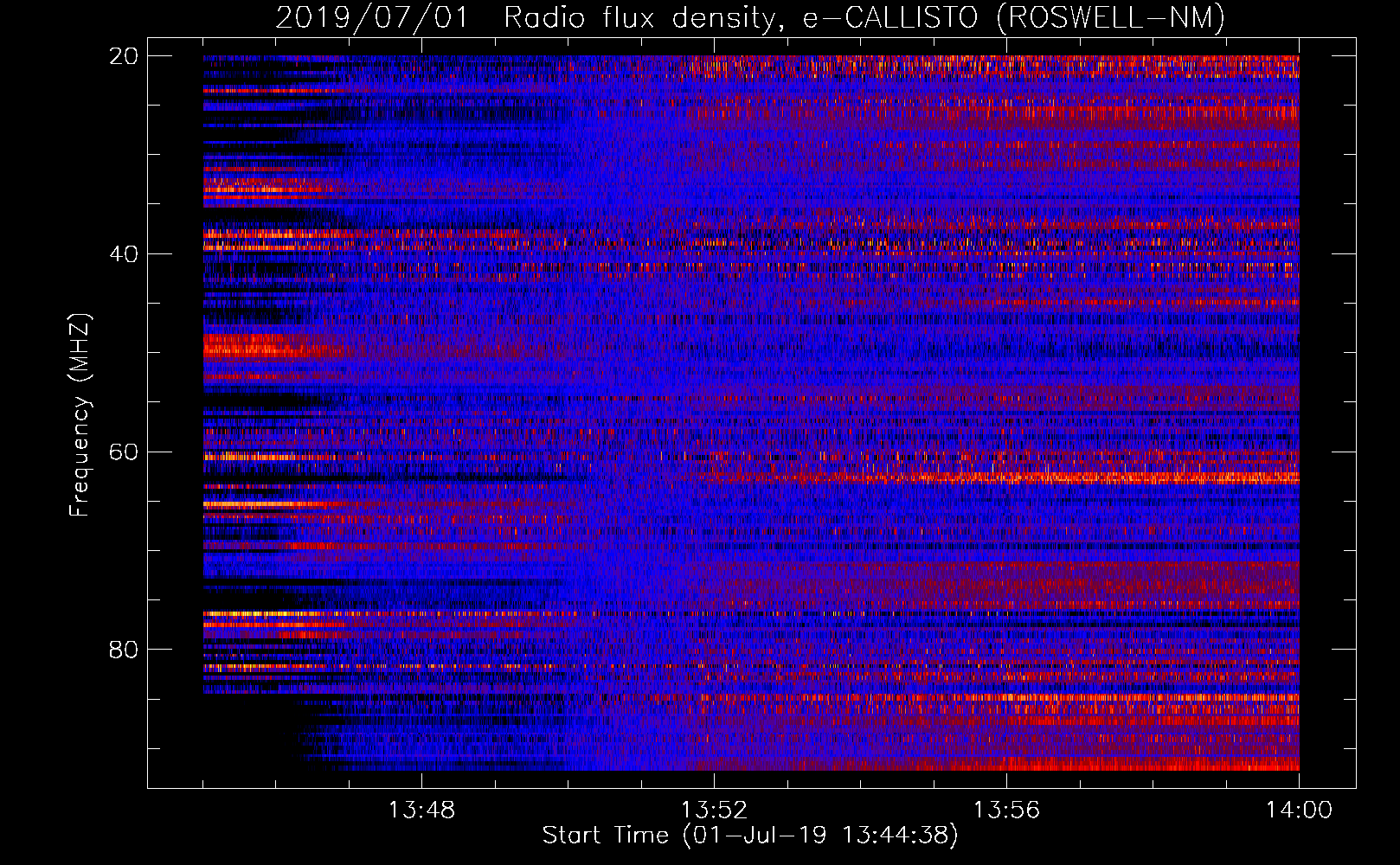Click the date '2019/07/01' in the title
1400x865 pixels.
pyautogui.click(x=372, y=18)
